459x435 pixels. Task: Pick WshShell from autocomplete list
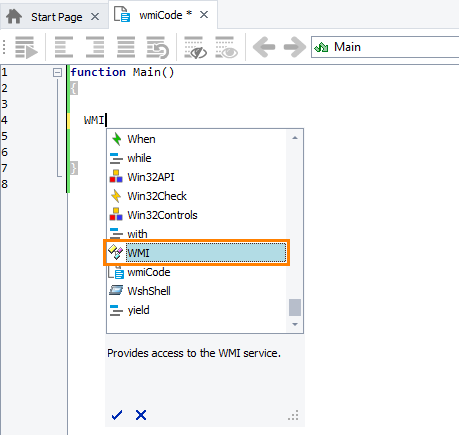point(197,291)
